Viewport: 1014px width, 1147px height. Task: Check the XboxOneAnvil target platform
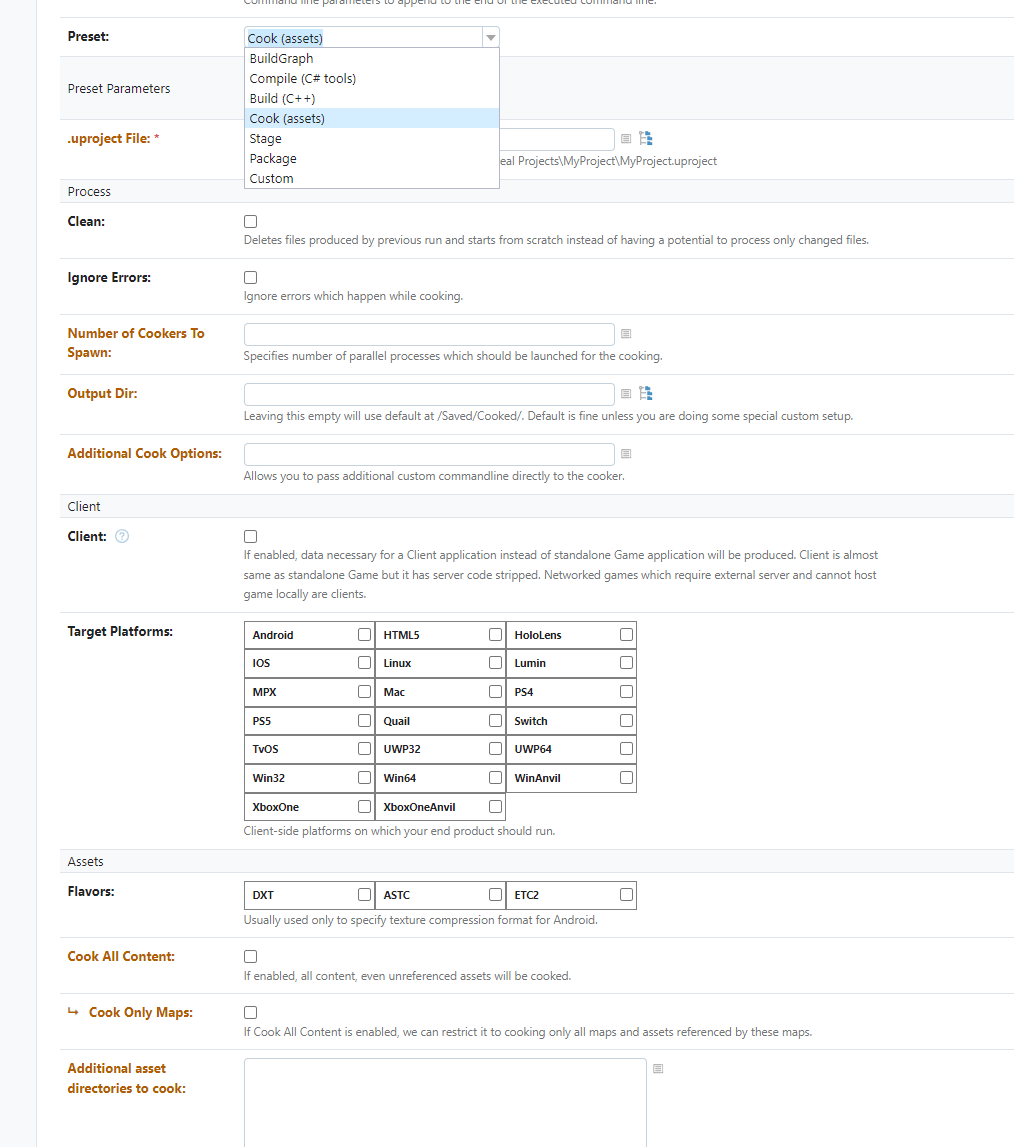click(x=495, y=806)
